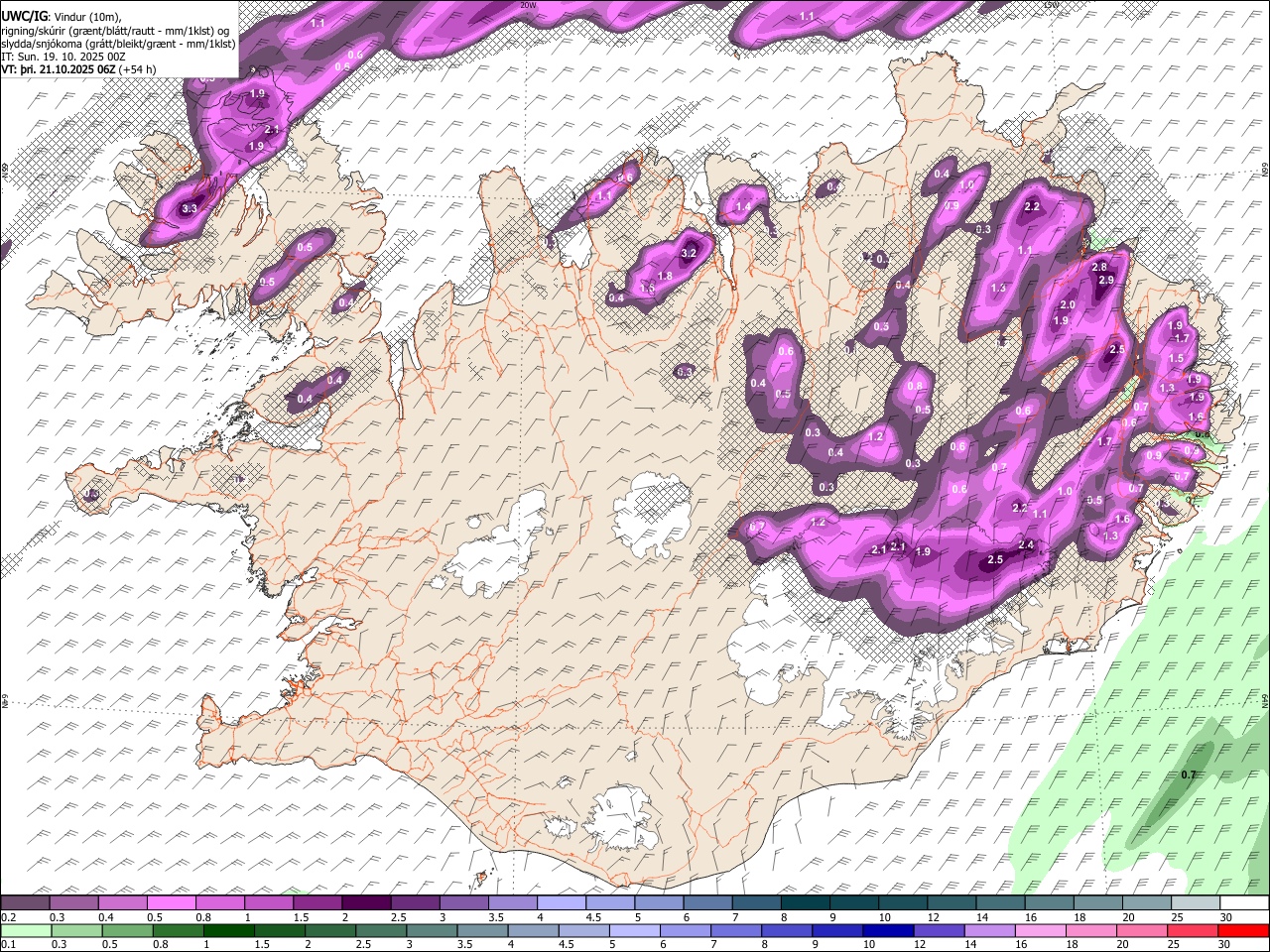Click the 2.8 snowfall value in the northeast
The image size is (1270, 952).
pyautogui.click(x=1099, y=268)
